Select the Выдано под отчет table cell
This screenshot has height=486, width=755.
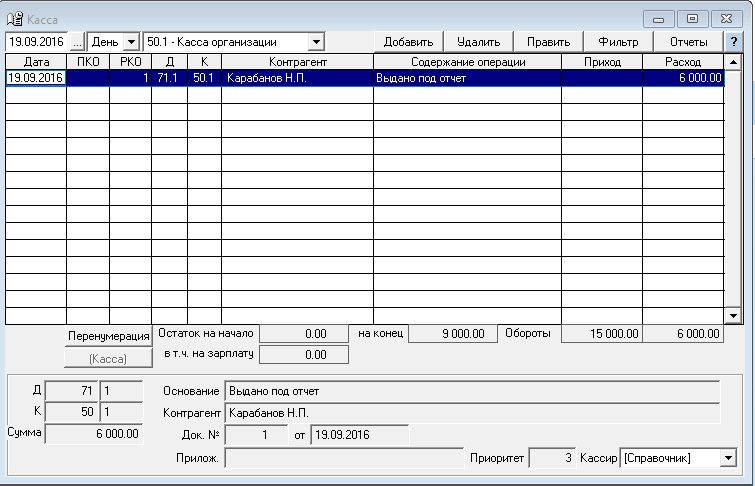468,78
